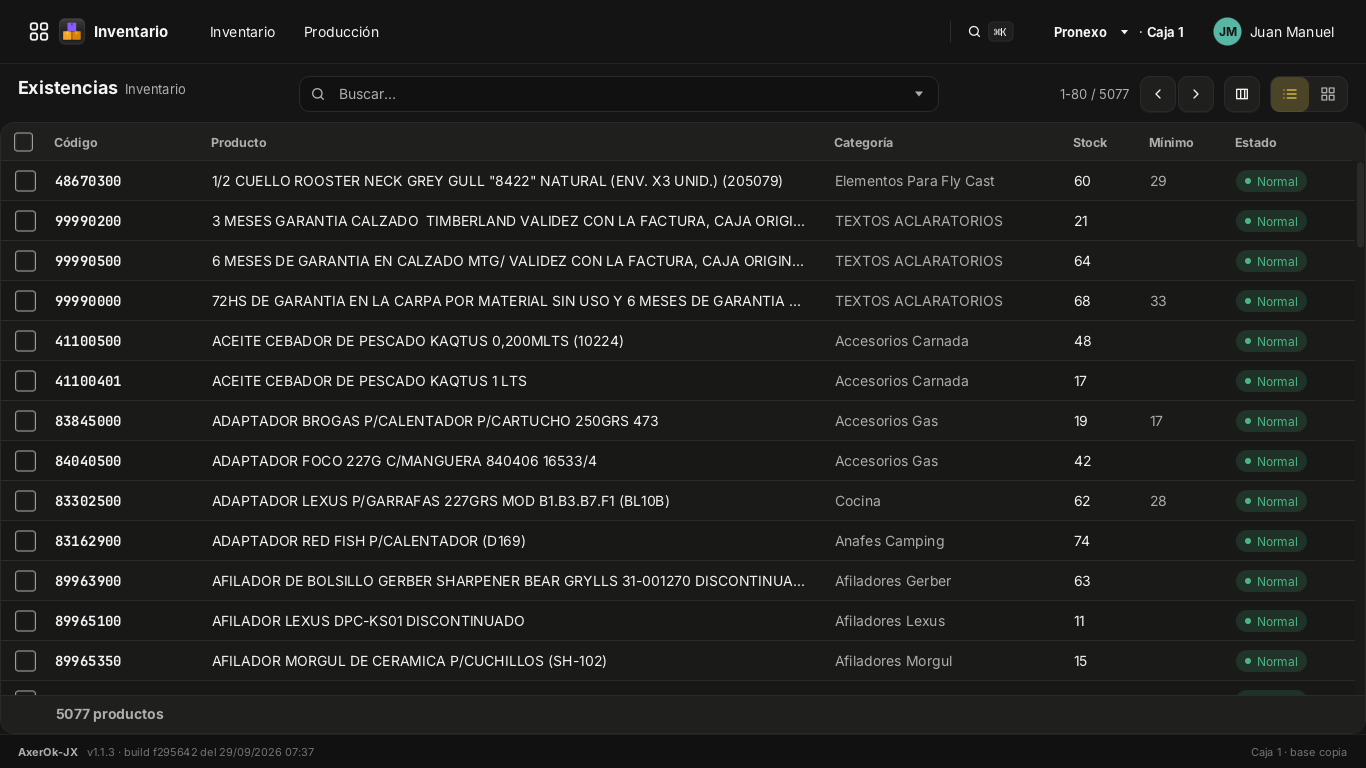Check the row for code 48670300
Image resolution: width=1366 pixels, height=768 pixels.
26,181
